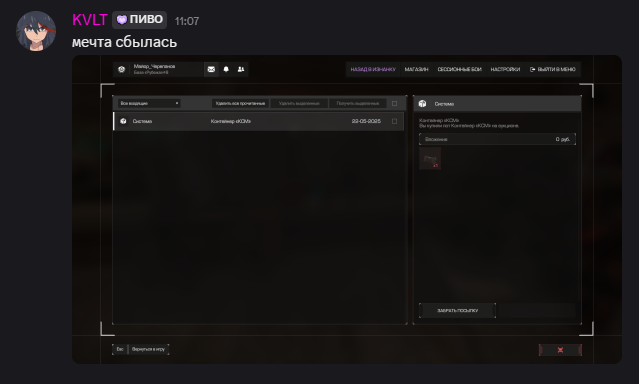Open the notifications bell icon
Viewport: 639px width, 384px height.
pyautogui.click(x=226, y=69)
